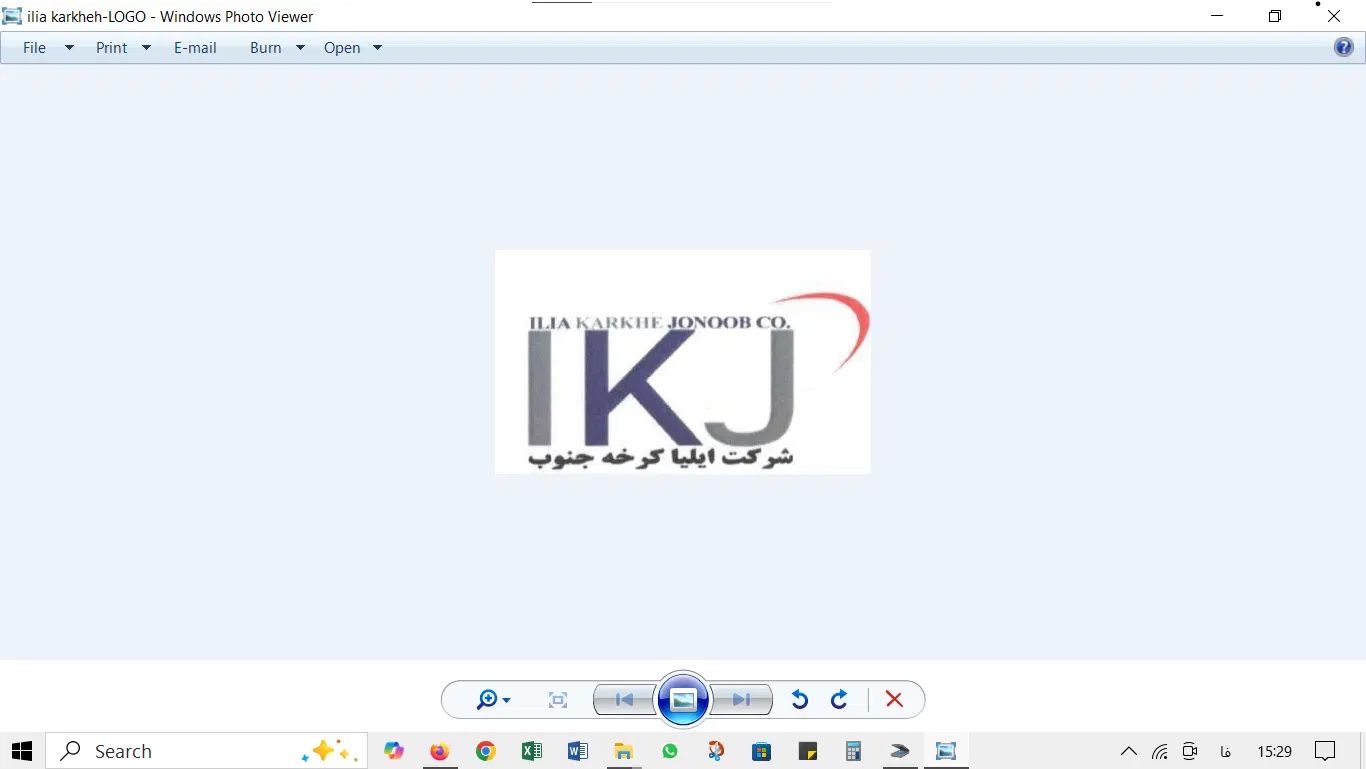Delete the current photo with red X

coord(894,700)
